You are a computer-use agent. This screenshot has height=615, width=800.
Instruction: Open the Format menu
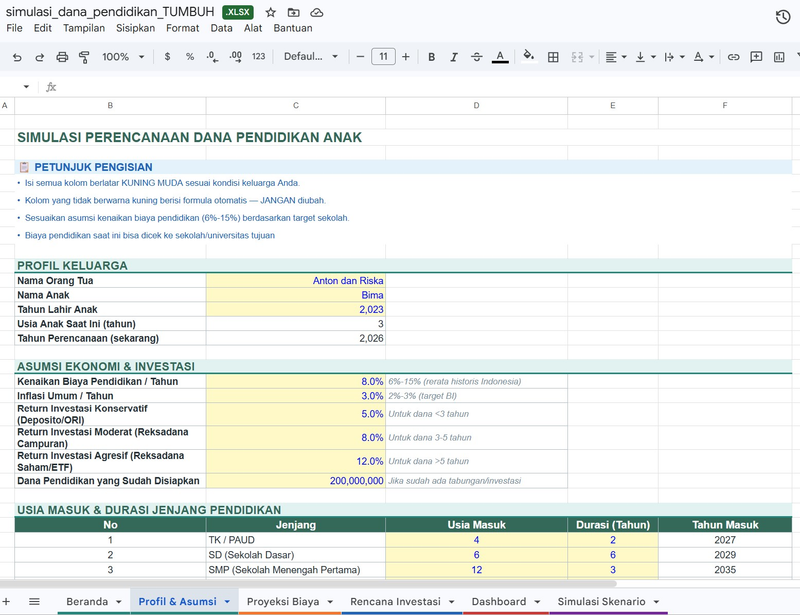183,28
